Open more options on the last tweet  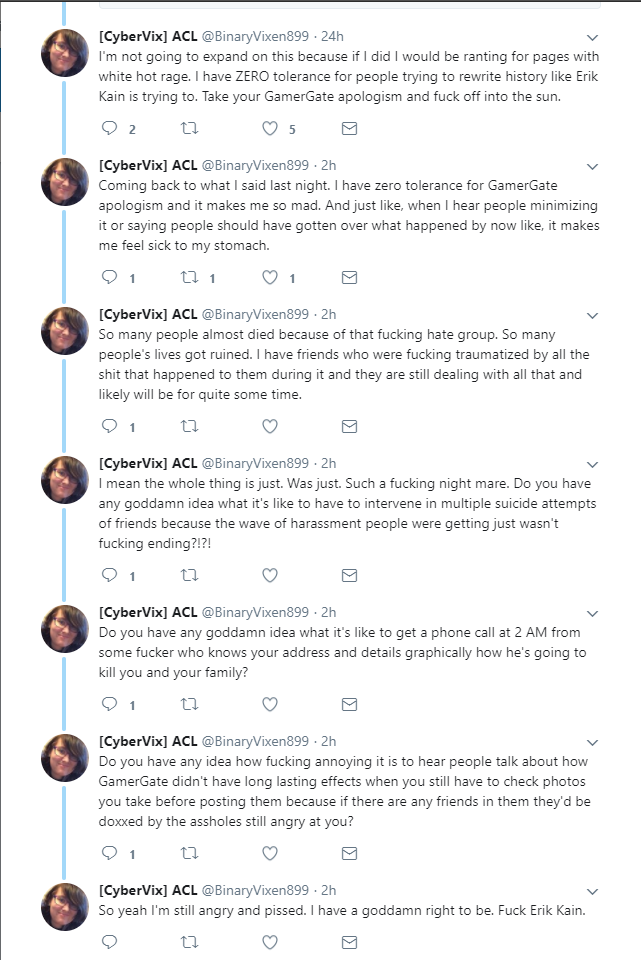click(x=592, y=892)
